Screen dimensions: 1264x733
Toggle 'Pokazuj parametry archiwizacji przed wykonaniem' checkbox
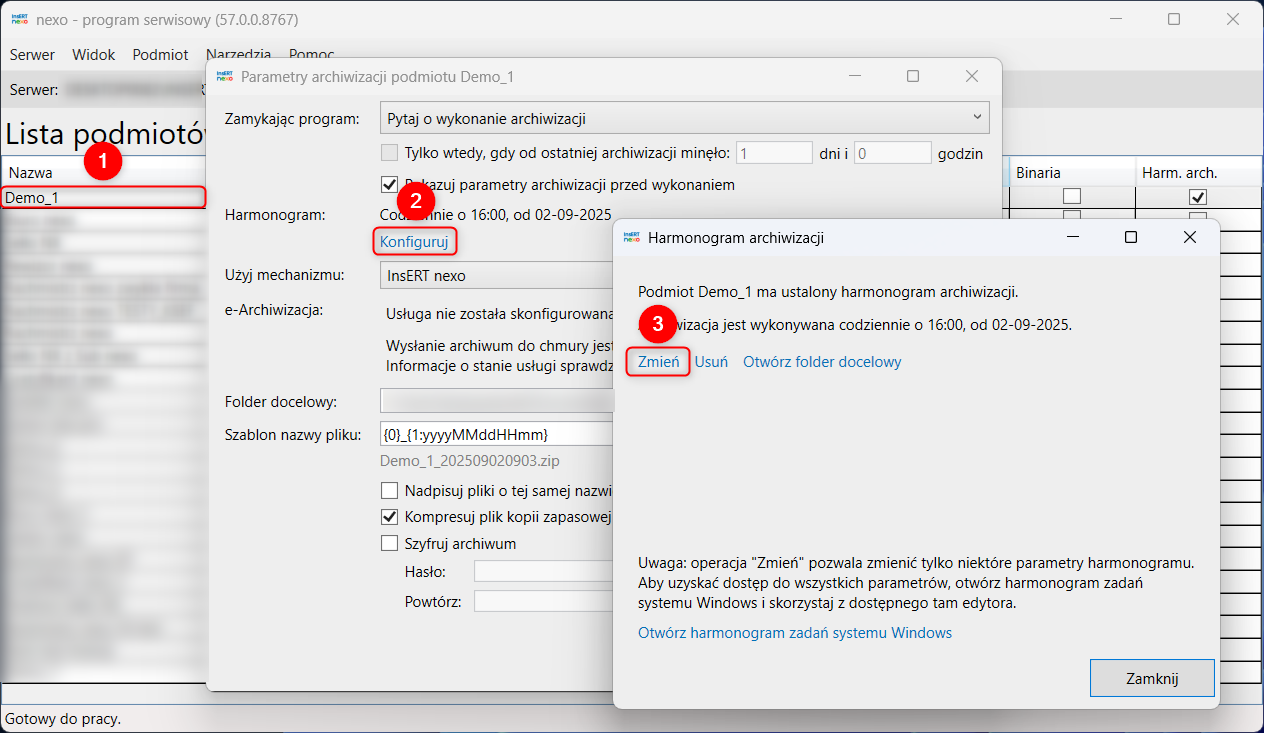390,184
